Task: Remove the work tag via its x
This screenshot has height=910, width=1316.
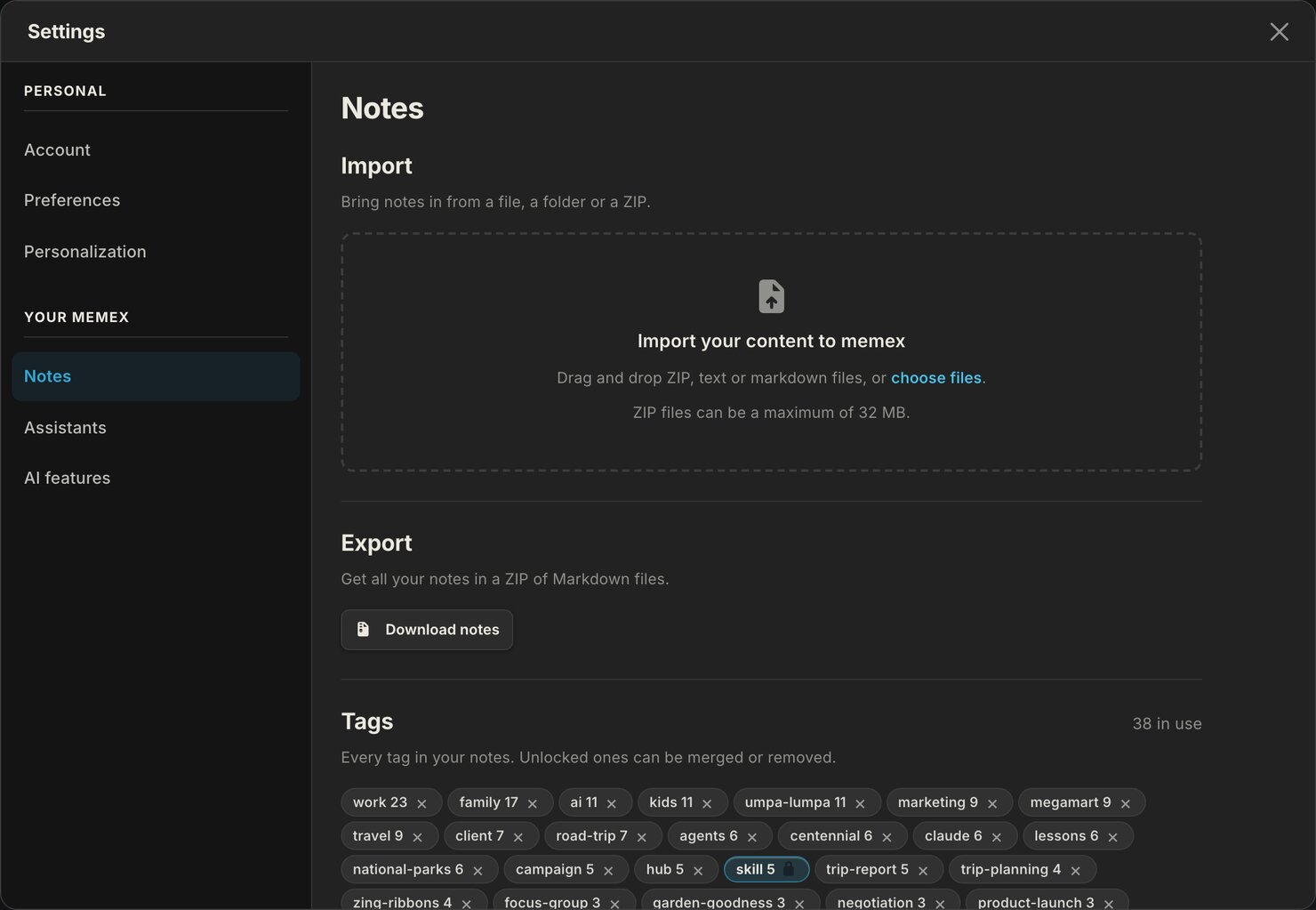Action: click(x=421, y=803)
